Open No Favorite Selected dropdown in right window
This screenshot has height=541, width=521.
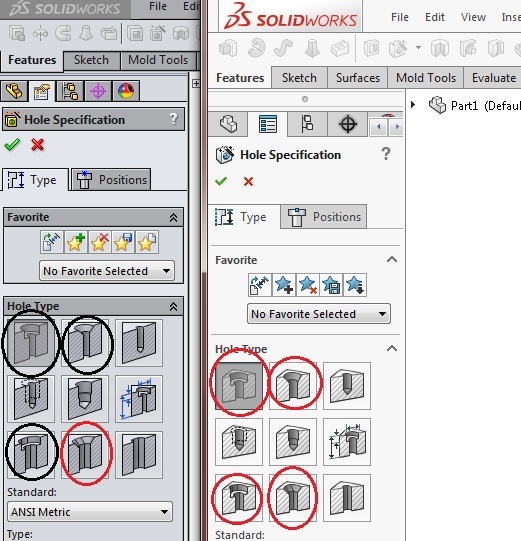click(319, 314)
